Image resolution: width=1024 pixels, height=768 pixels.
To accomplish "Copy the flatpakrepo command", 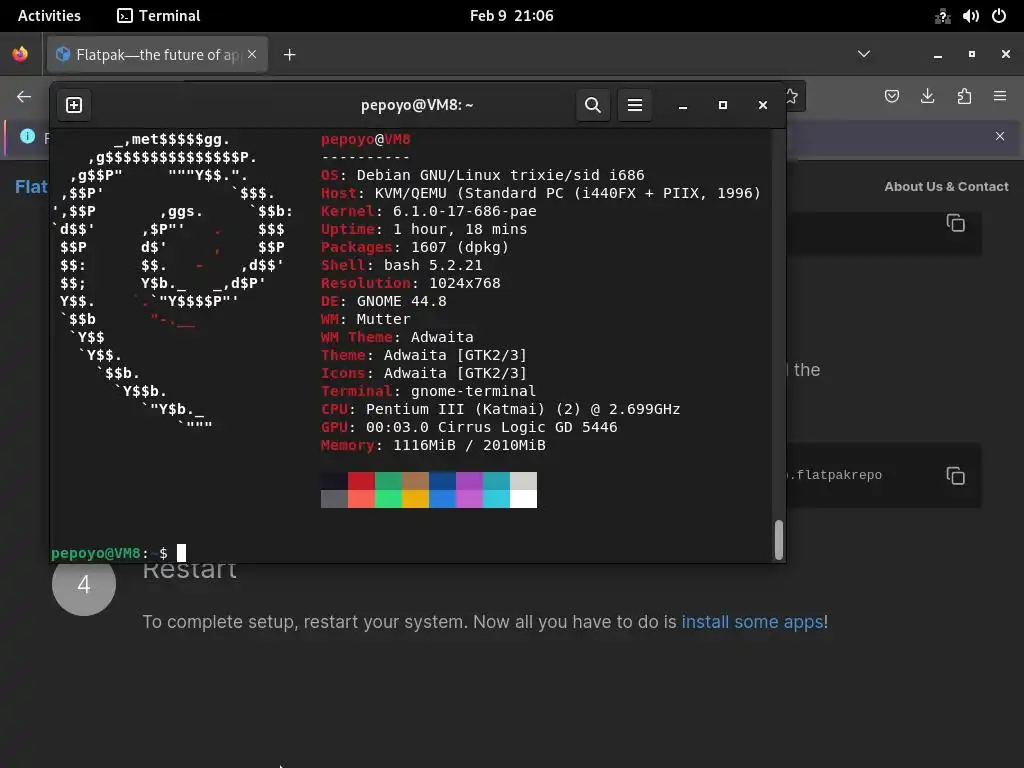I will click(x=955, y=475).
